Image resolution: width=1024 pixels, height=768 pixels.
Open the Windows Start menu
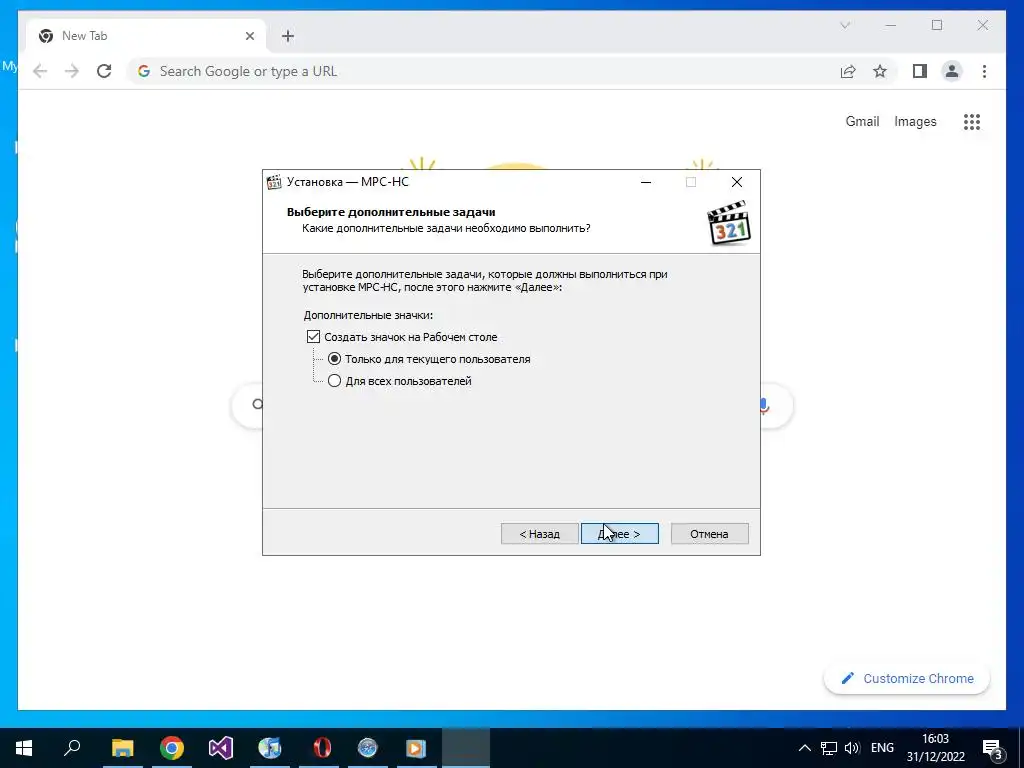point(24,748)
